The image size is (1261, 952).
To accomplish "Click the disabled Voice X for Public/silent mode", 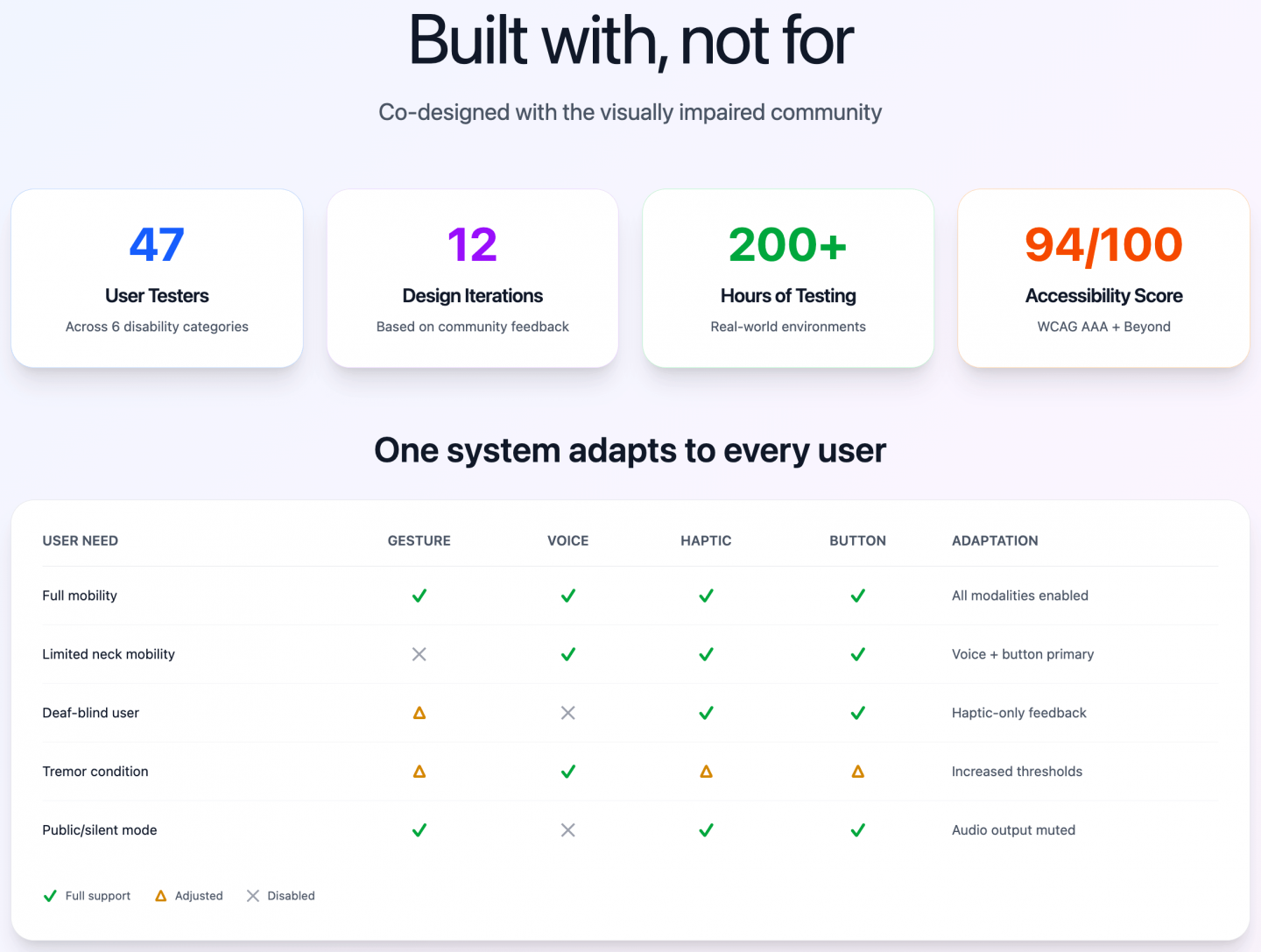I will click(x=568, y=830).
